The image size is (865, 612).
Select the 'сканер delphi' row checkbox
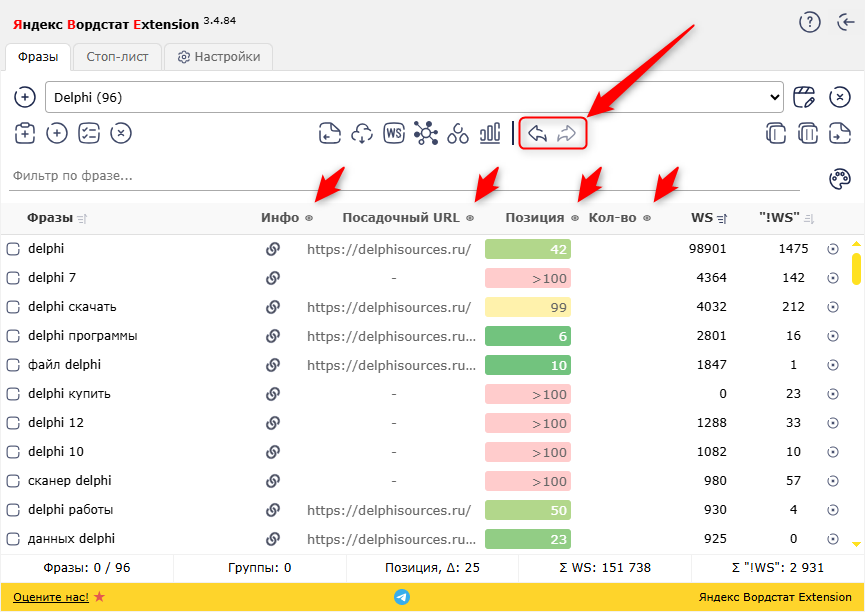pyautogui.click(x=14, y=481)
